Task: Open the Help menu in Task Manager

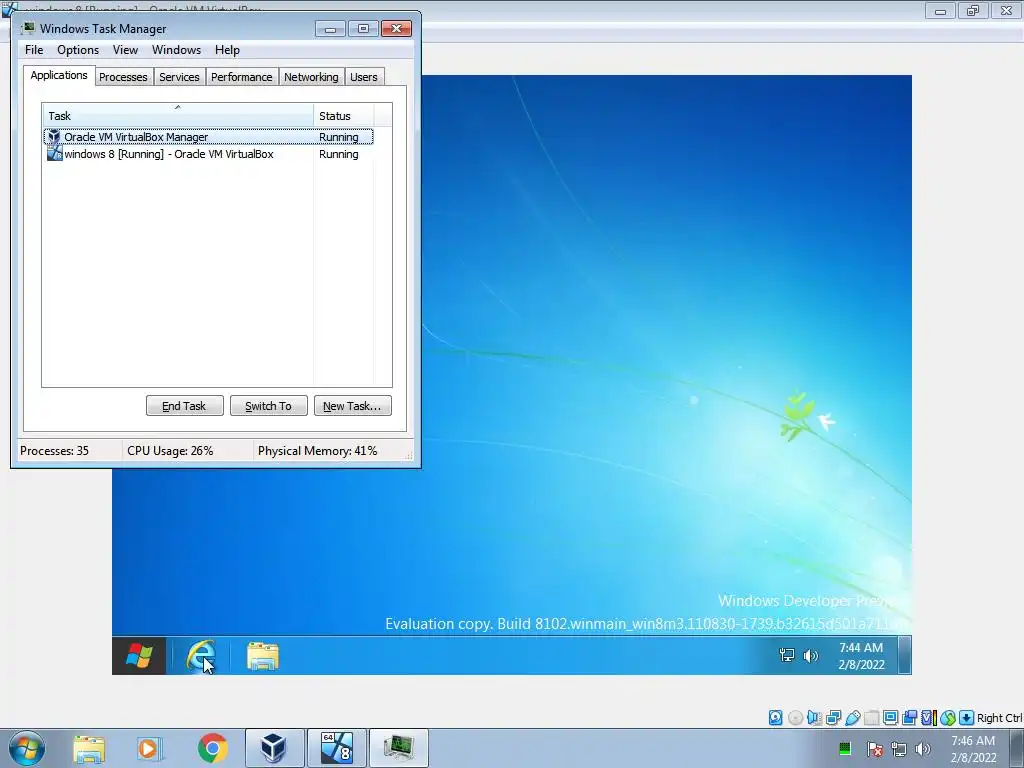Action: click(x=227, y=50)
